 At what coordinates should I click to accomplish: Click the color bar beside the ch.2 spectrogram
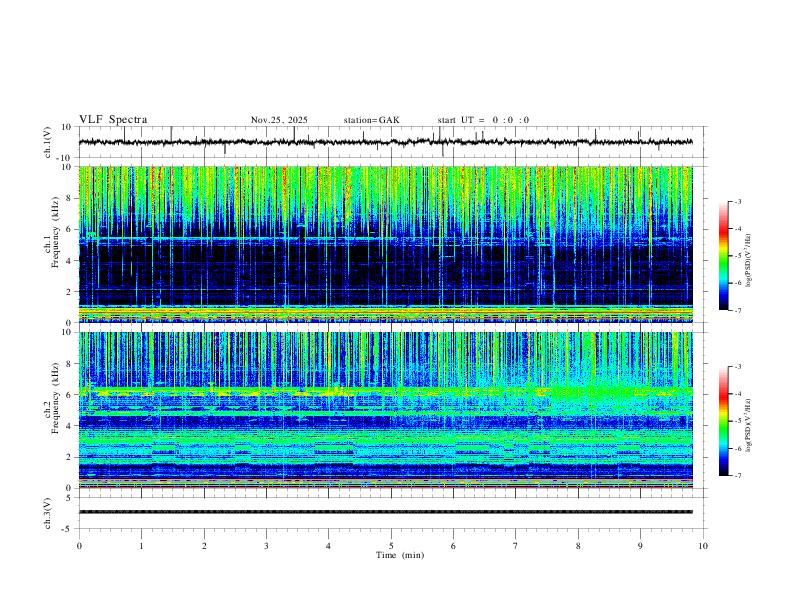point(724,421)
